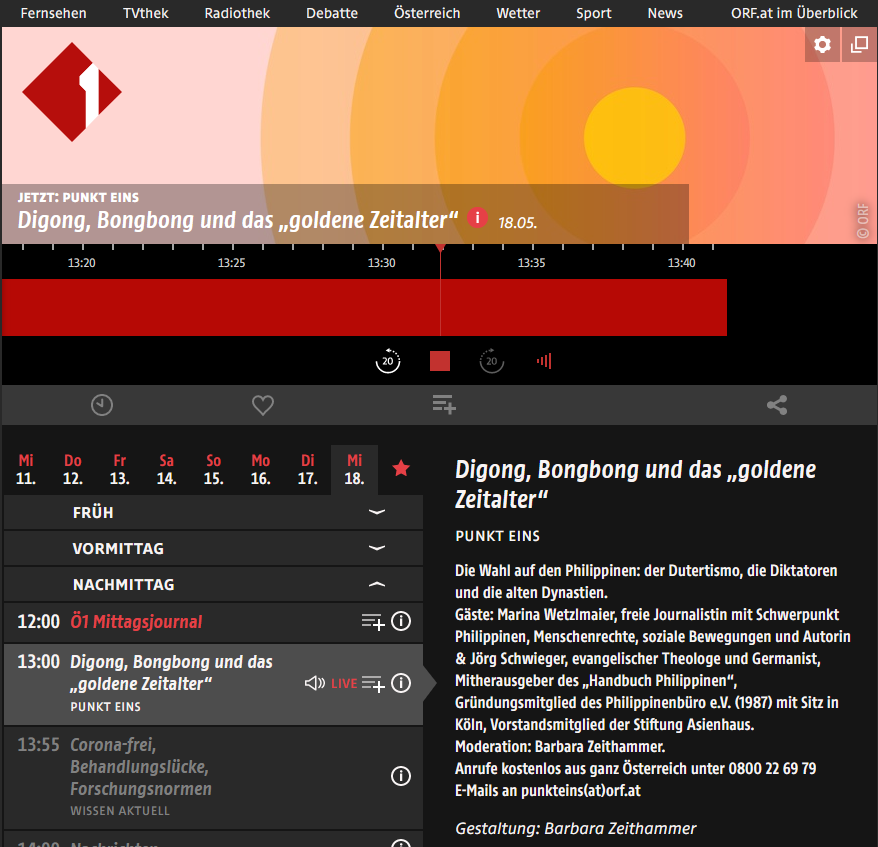Click the Ö1 Mittagsjournal programme title
878x847 pixels.
(x=136, y=621)
